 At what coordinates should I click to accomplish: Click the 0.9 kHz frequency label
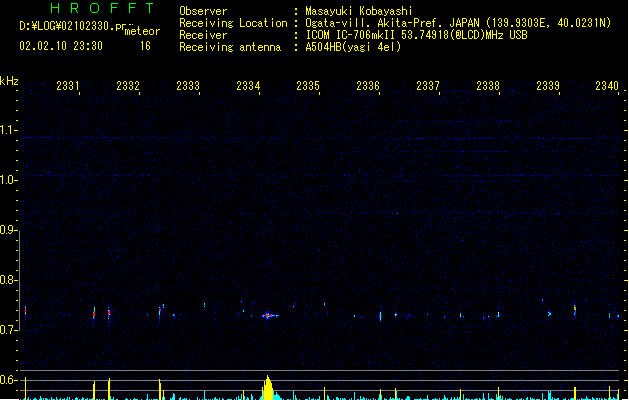(x=7, y=230)
